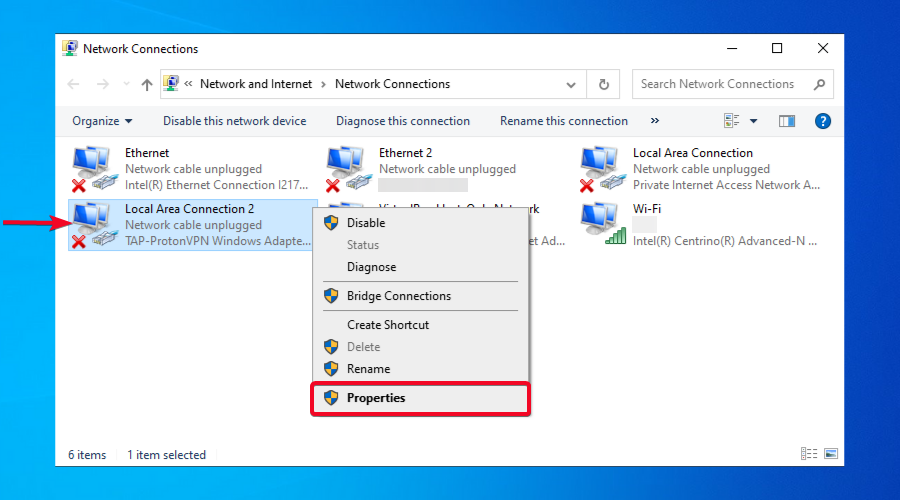Navigate to Network and Internet breadcrumb
Viewport: 900px width, 500px height.
[256, 84]
